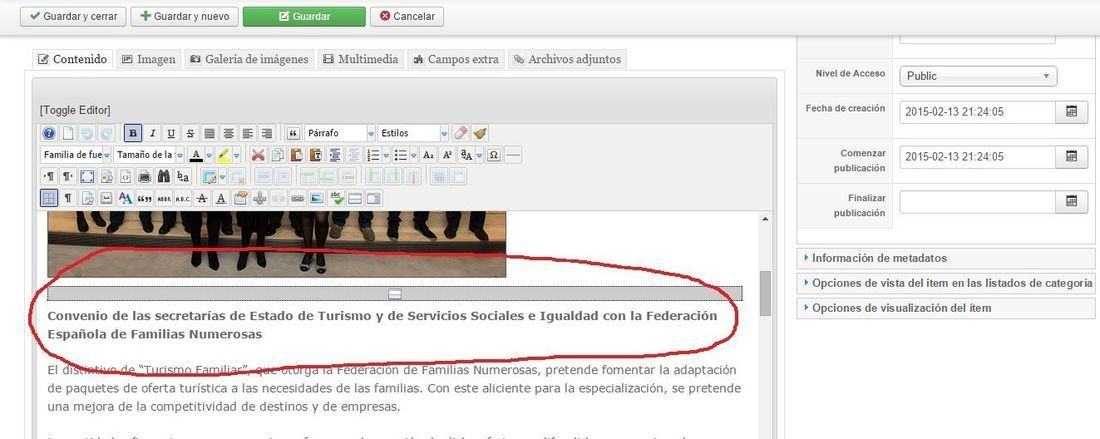Paste as plain text icon

pos(316,156)
